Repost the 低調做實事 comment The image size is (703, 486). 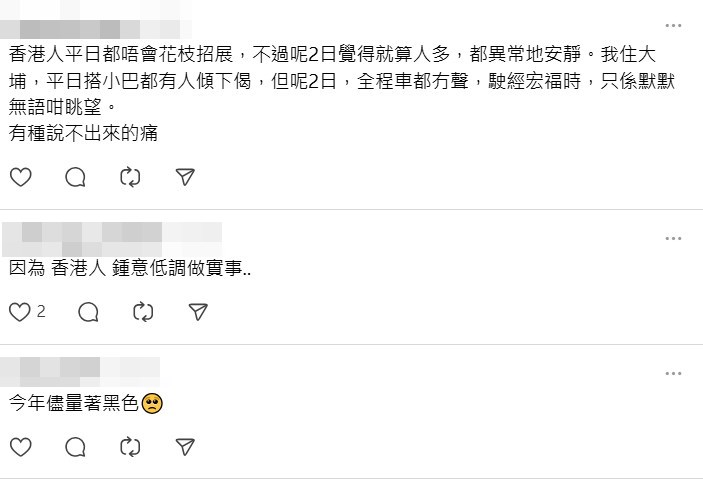click(x=143, y=312)
